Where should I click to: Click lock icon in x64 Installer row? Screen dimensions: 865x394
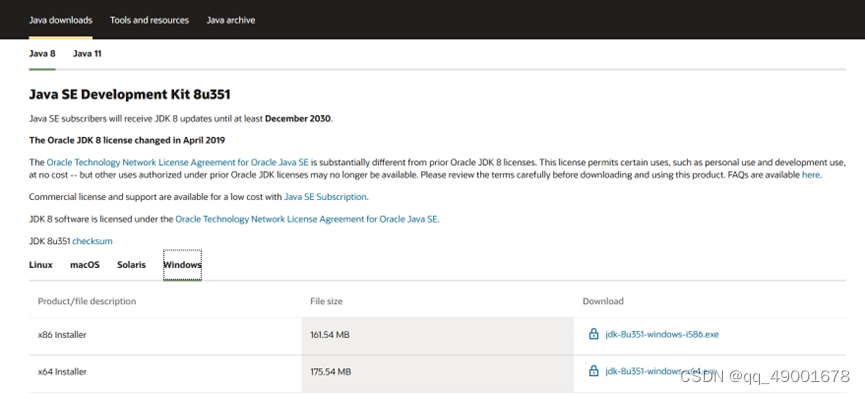[x=594, y=371]
